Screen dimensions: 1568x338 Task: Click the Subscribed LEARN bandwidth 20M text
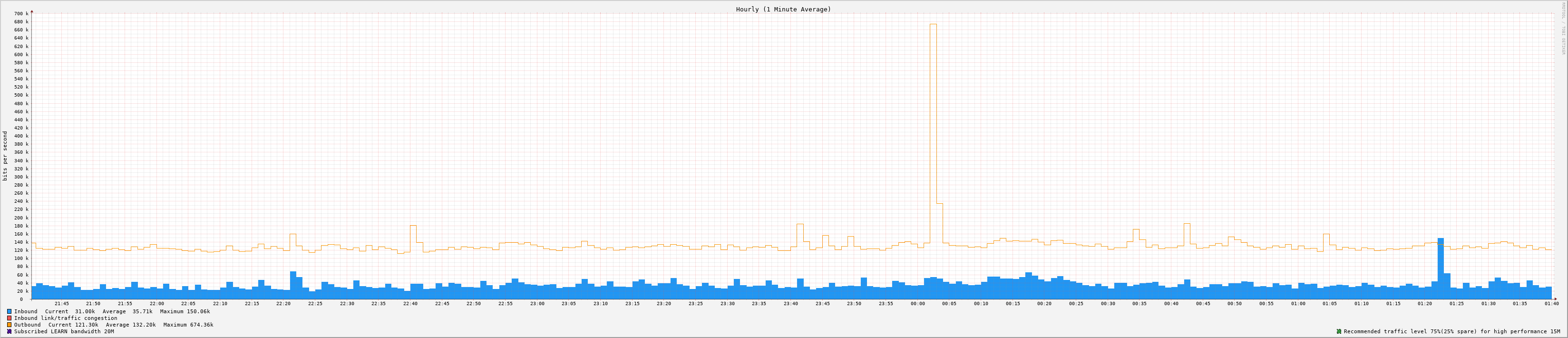(64, 331)
